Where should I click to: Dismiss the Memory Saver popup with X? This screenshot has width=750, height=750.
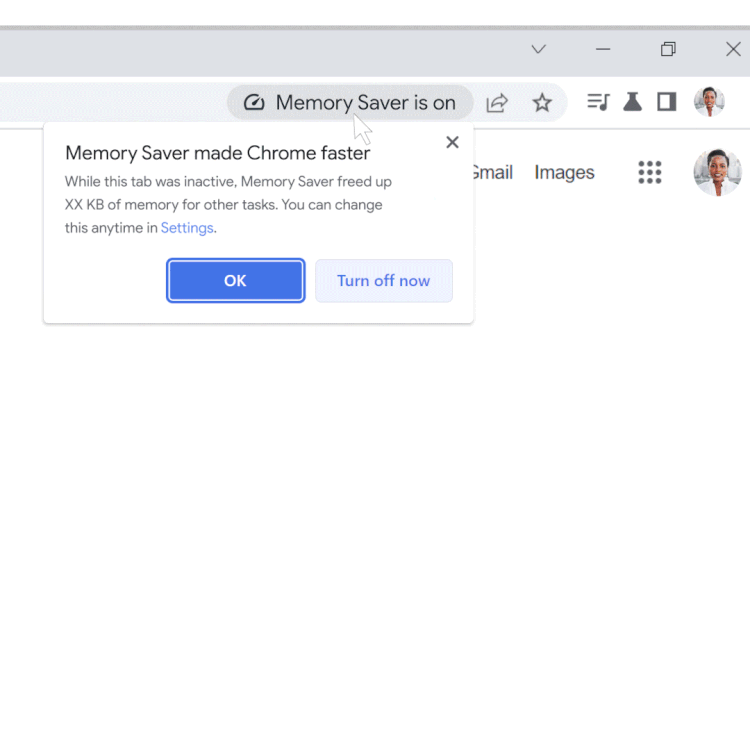[452, 142]
